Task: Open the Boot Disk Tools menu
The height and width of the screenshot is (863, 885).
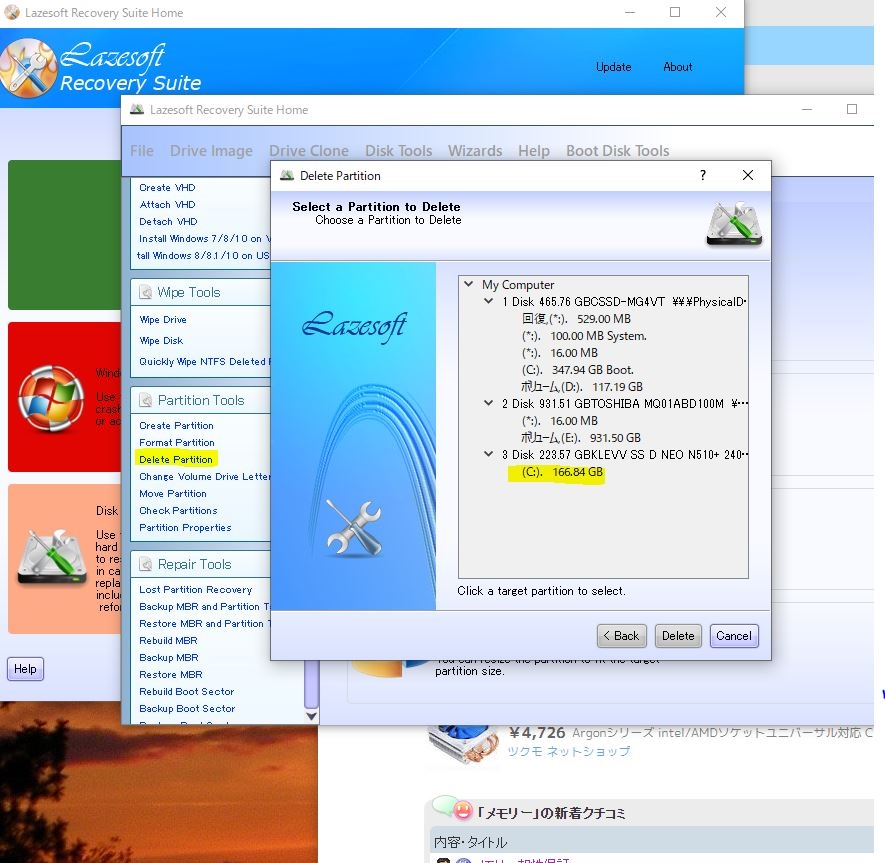Action: [617, 151]
